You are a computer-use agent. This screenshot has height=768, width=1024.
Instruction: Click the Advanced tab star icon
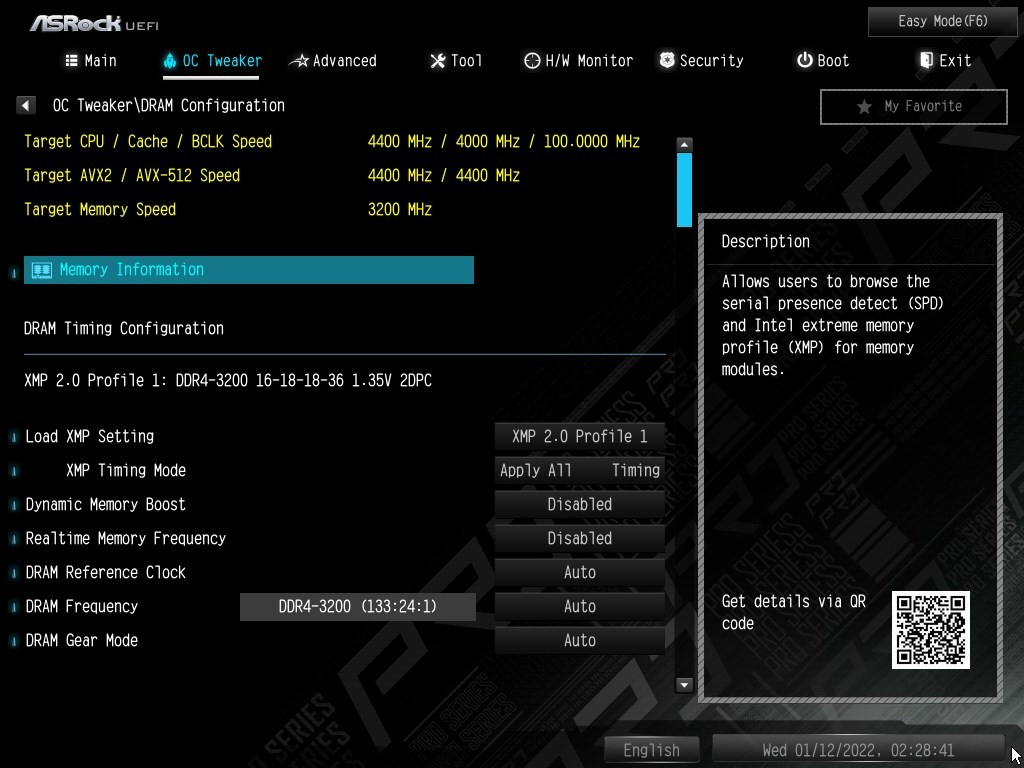(298, 61)
